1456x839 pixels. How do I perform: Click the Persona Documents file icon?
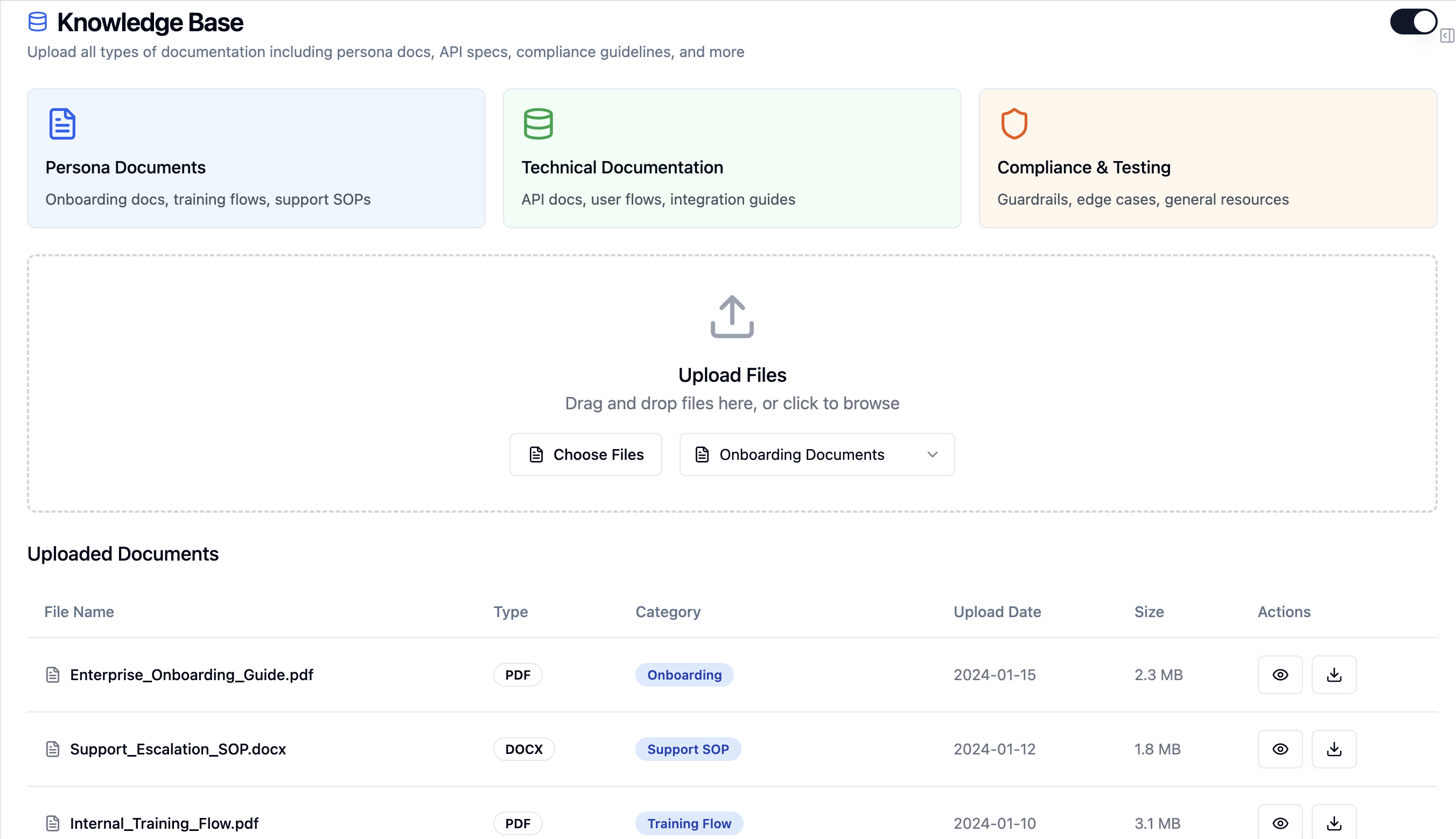click(62, 124)
